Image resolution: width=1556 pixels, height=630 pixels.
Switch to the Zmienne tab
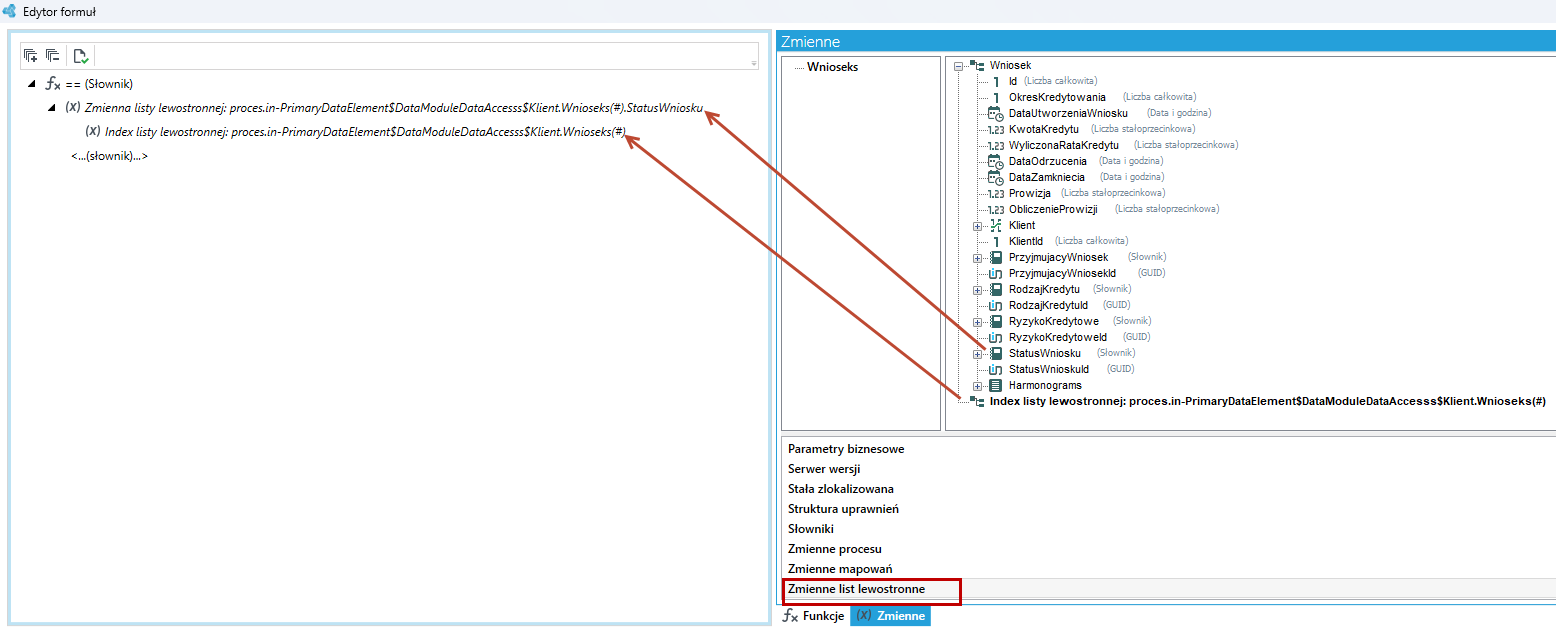point(890,616)
